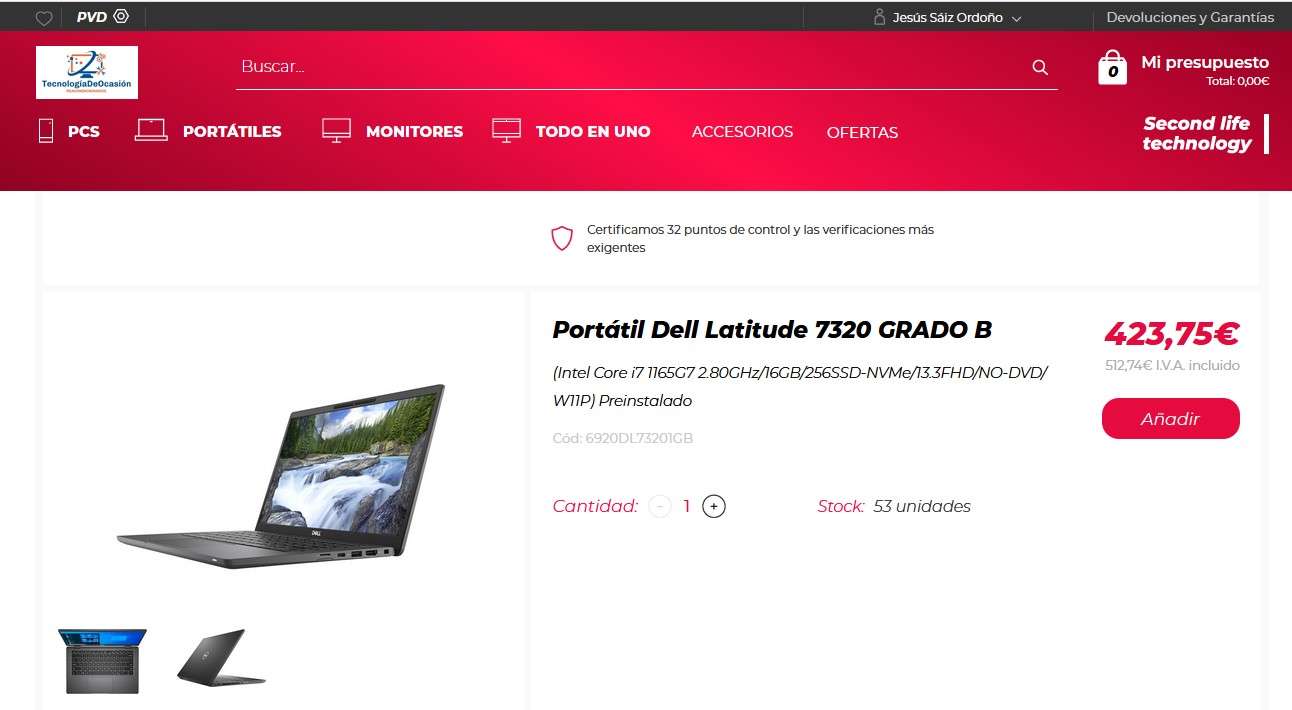Viewport: 1292px width, 710px height.
Task: Click the user profile icon
Action: pos(880,17)
